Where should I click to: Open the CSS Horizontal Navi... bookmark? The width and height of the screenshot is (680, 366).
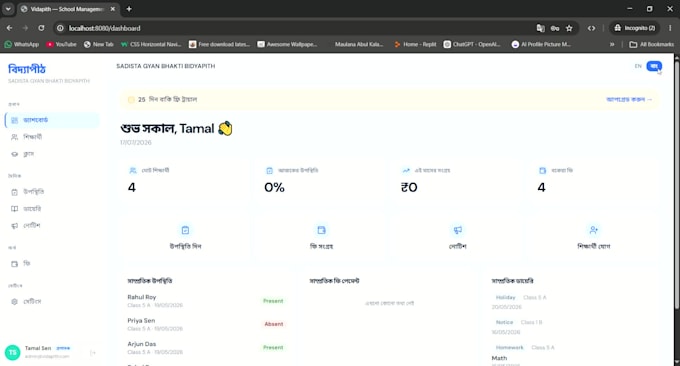pos(151,44)
